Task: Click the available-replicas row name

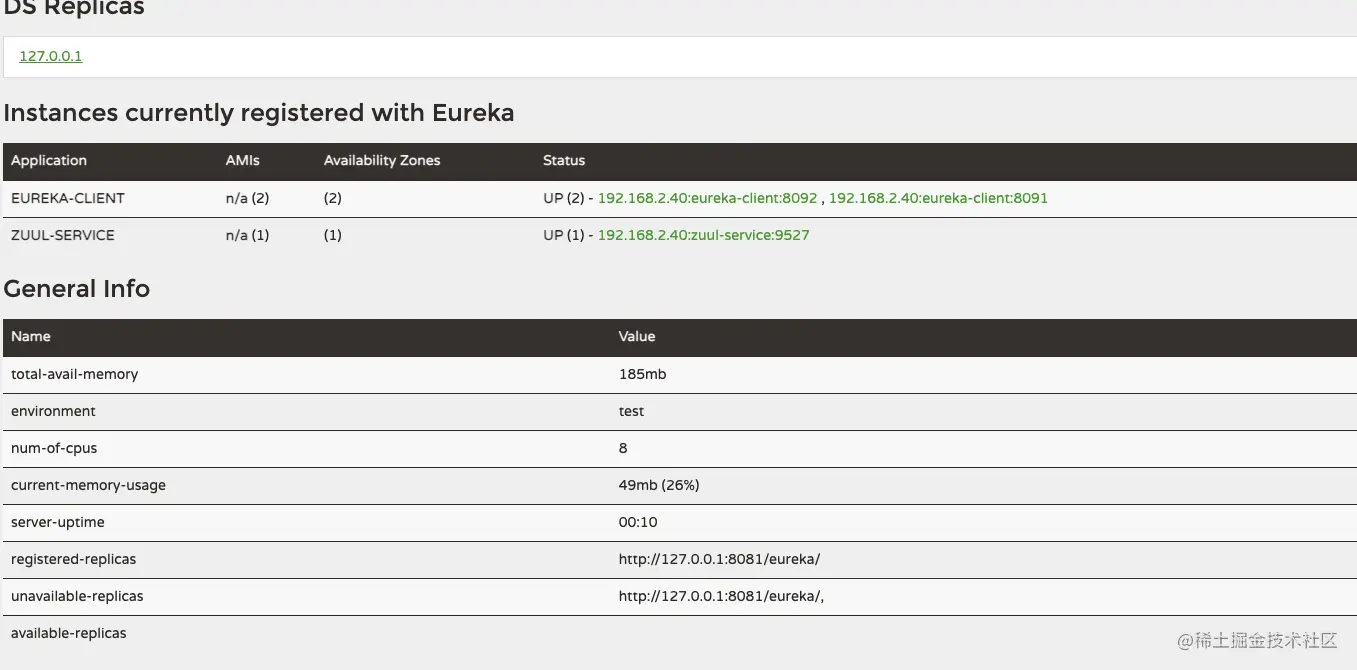Action: (x=69, y=633)
